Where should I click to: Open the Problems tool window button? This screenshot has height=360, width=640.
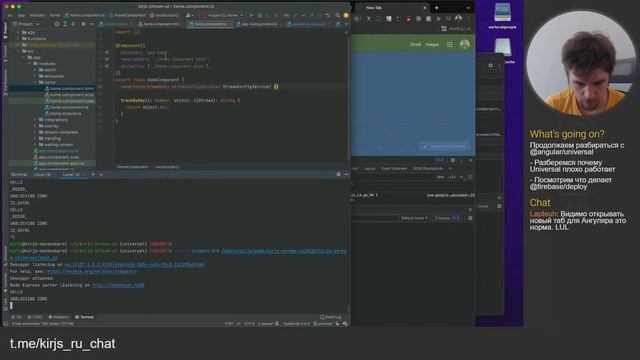[x=59, y=317]
